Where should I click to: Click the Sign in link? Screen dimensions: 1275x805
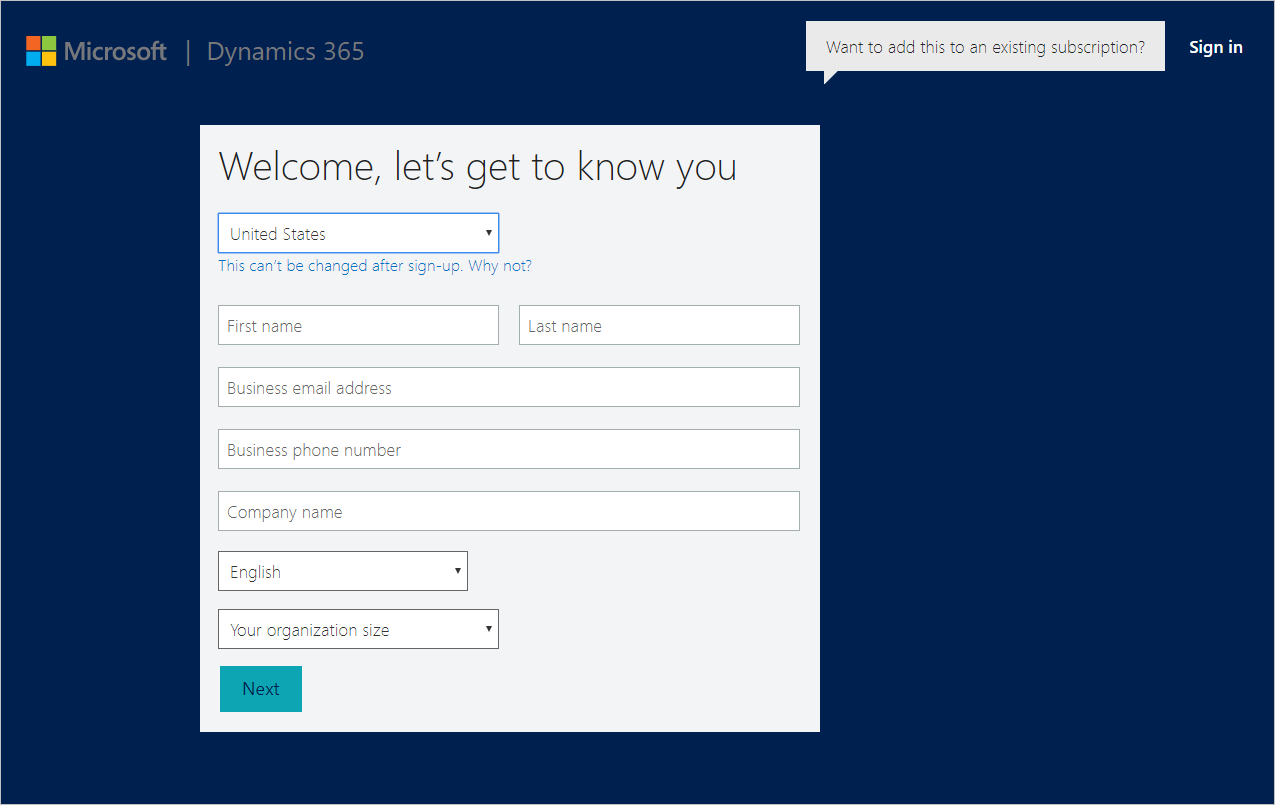(1215, 46)
